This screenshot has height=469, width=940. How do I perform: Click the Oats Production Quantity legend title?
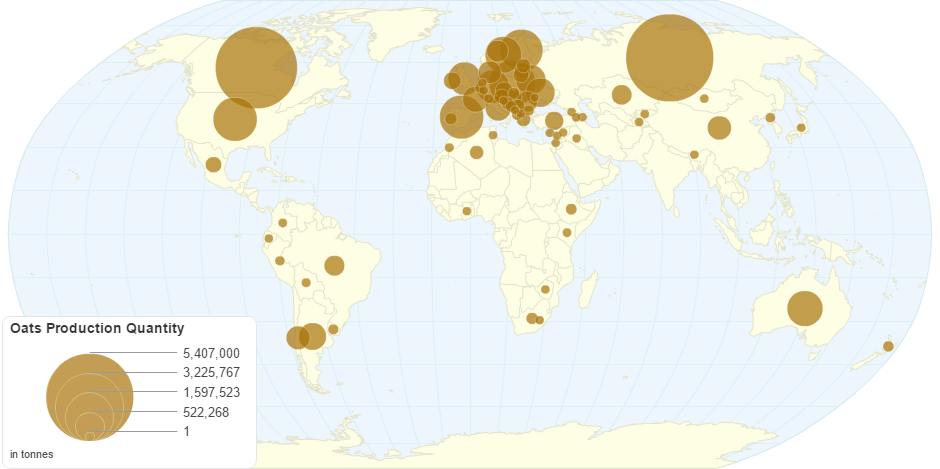click(x=96, y=329)
